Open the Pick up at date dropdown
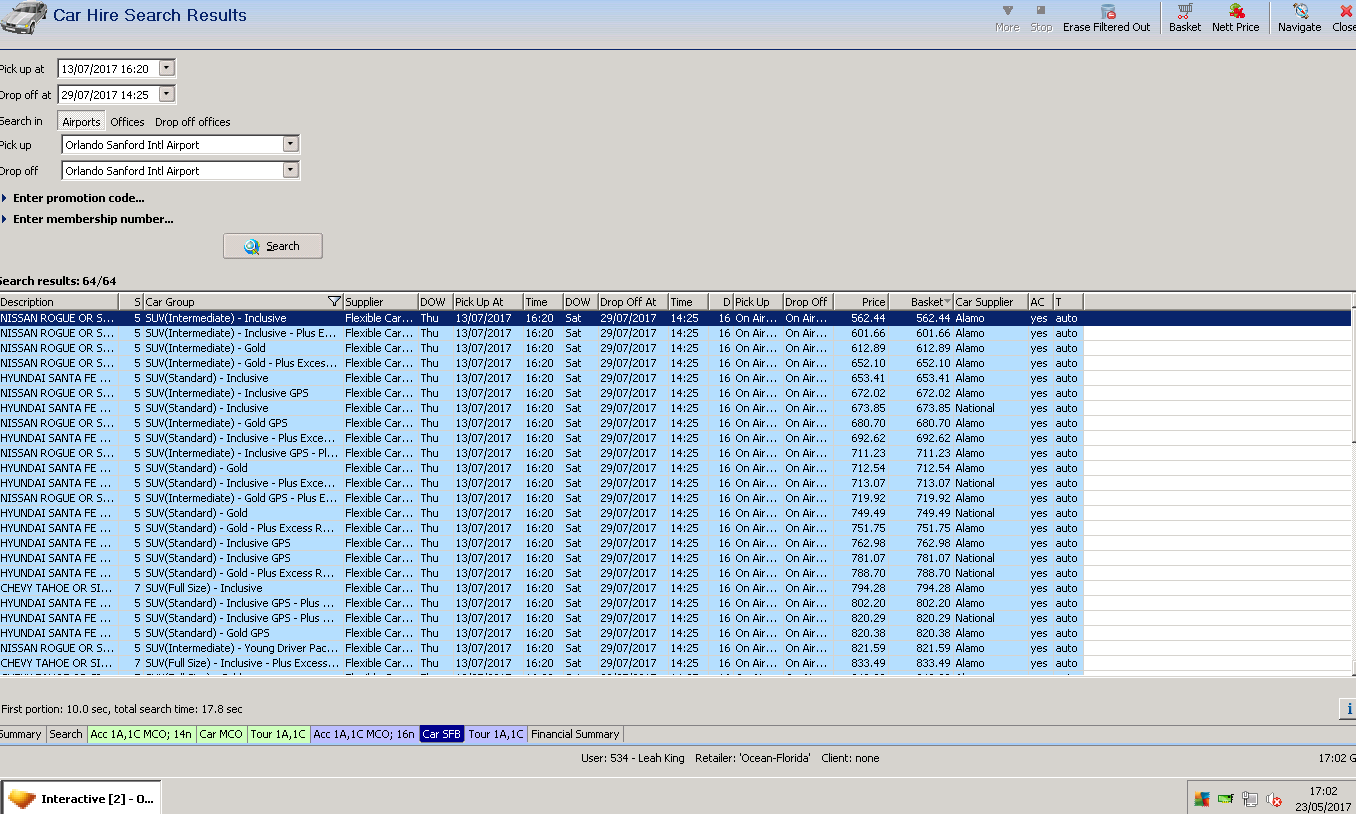 coord(166,69)
